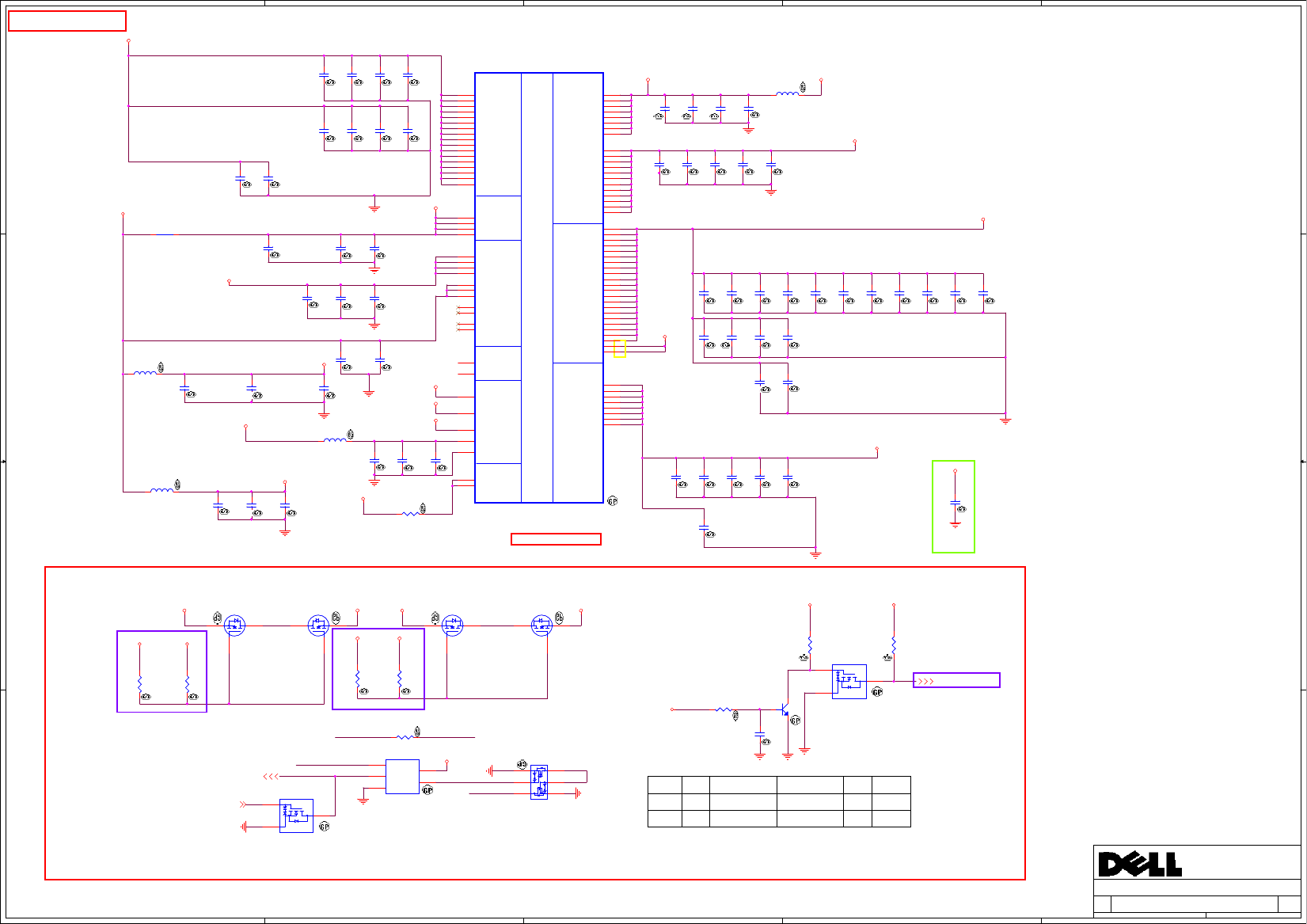Select the NPN transistor symbol in the lower section

click(785, 709)
